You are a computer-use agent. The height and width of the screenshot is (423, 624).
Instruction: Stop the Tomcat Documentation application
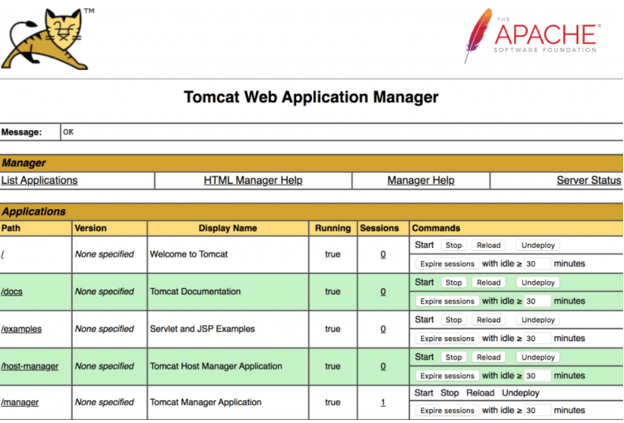click(453, 283)
